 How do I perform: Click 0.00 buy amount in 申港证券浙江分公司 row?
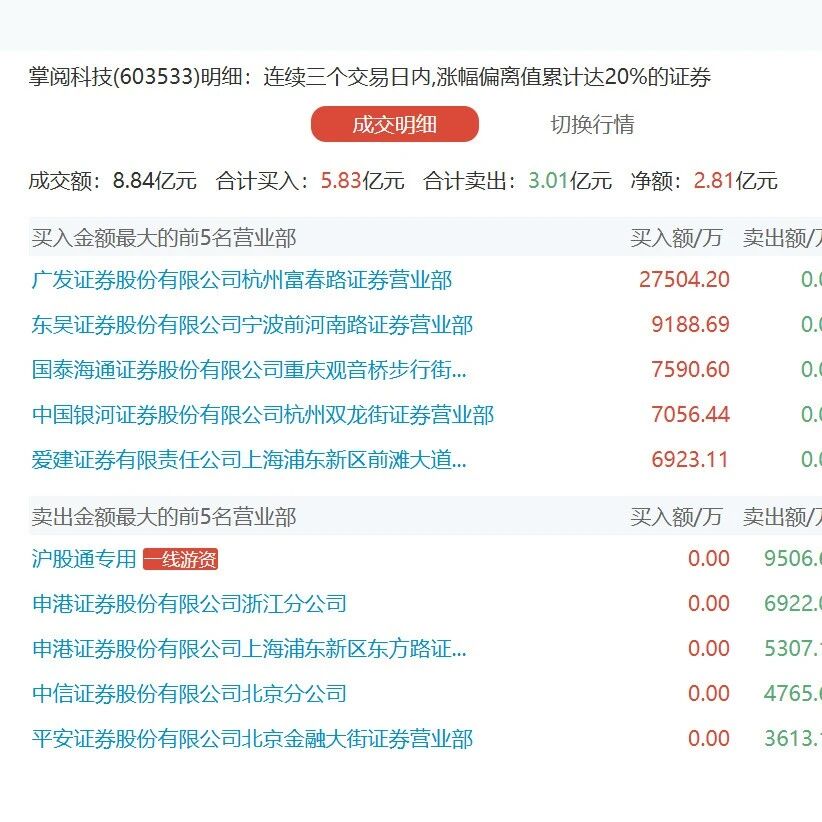[709, 604]
